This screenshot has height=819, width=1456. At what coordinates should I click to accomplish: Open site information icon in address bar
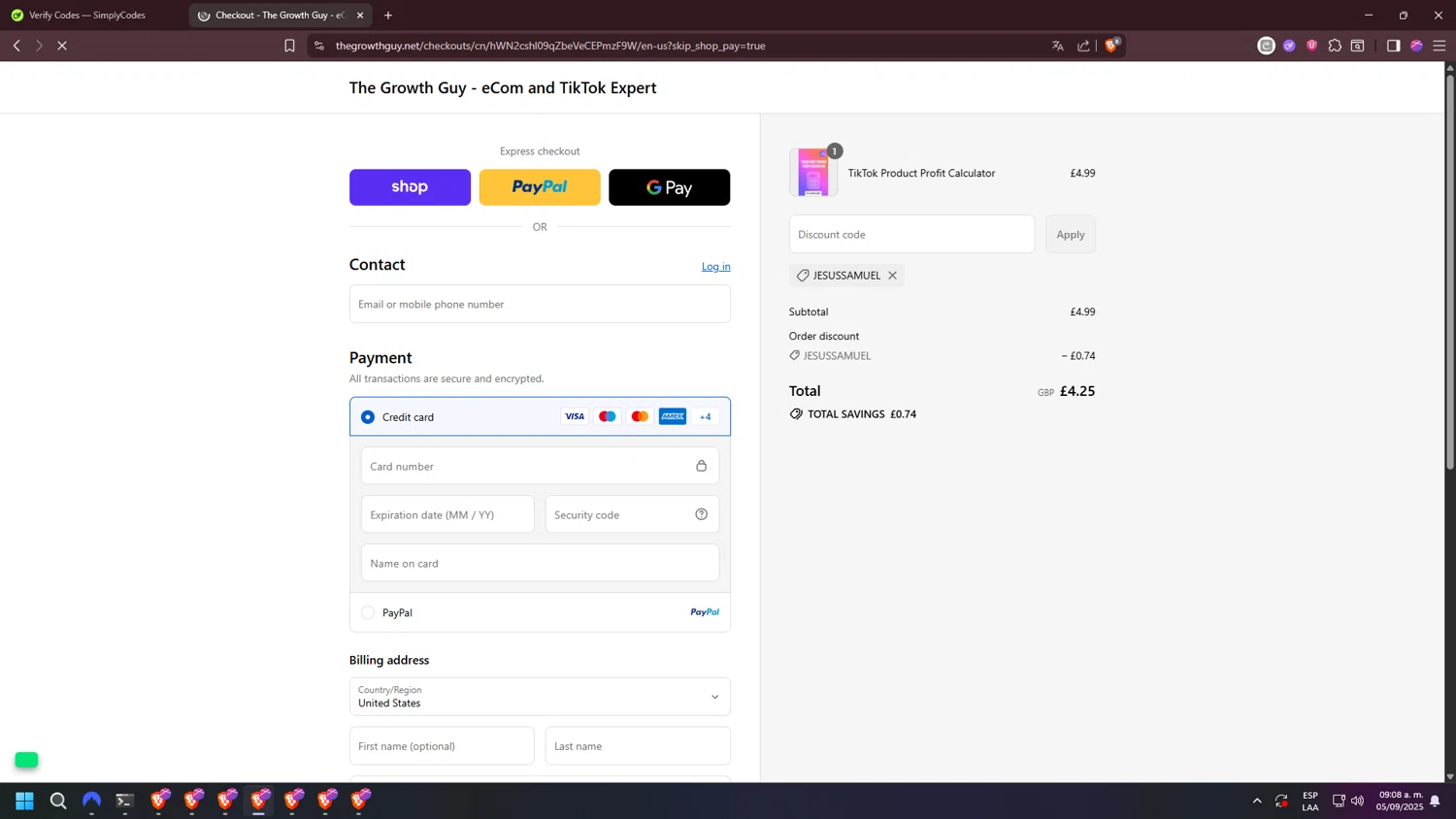319,46
